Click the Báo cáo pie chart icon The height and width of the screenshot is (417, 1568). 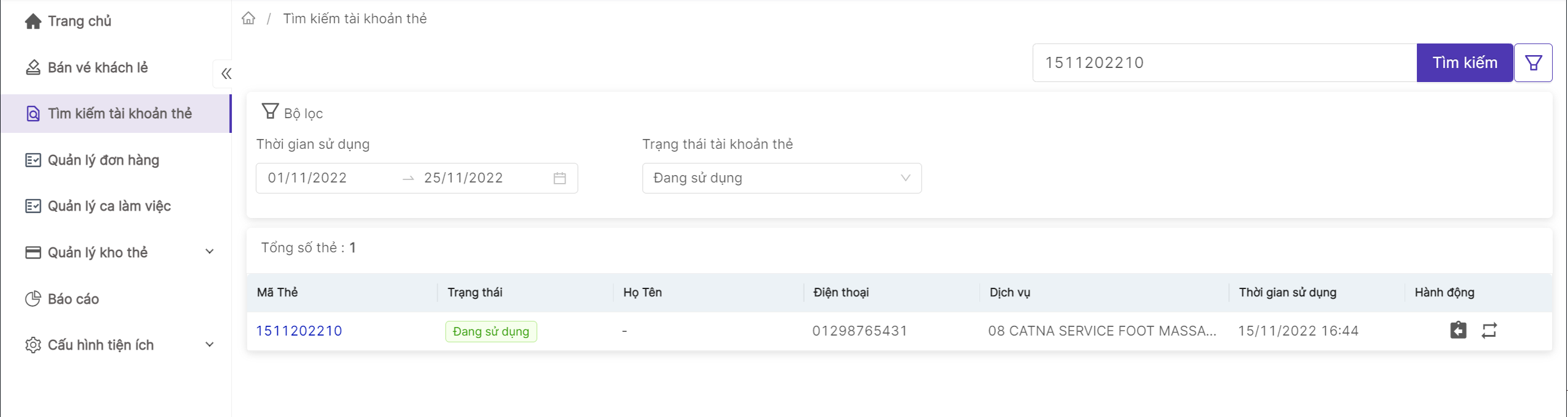tap(33, 299)
